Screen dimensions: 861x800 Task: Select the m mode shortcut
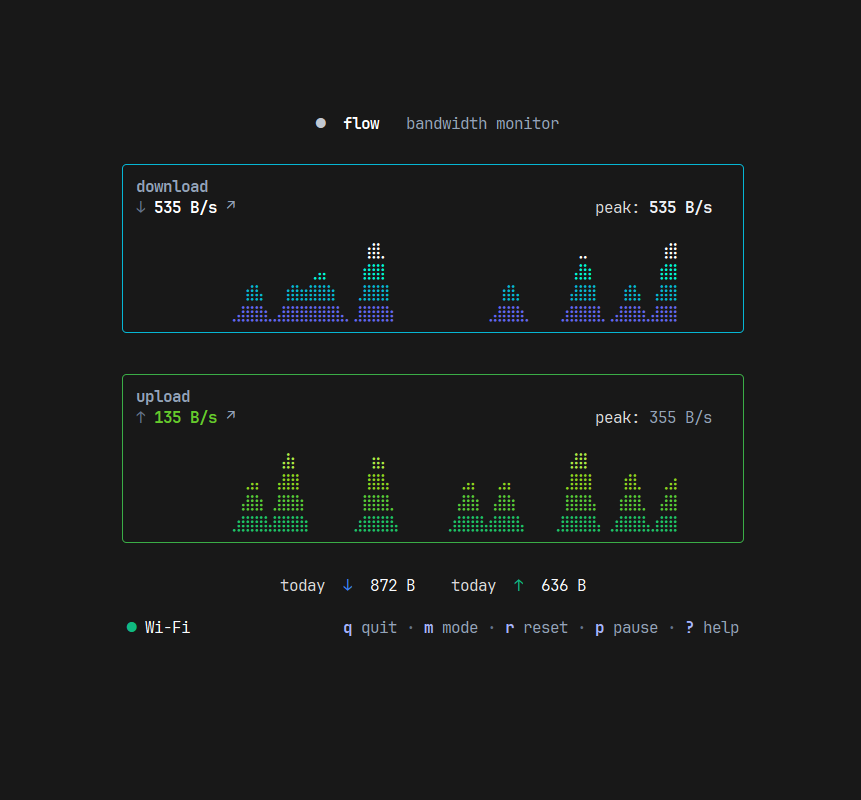451,628
